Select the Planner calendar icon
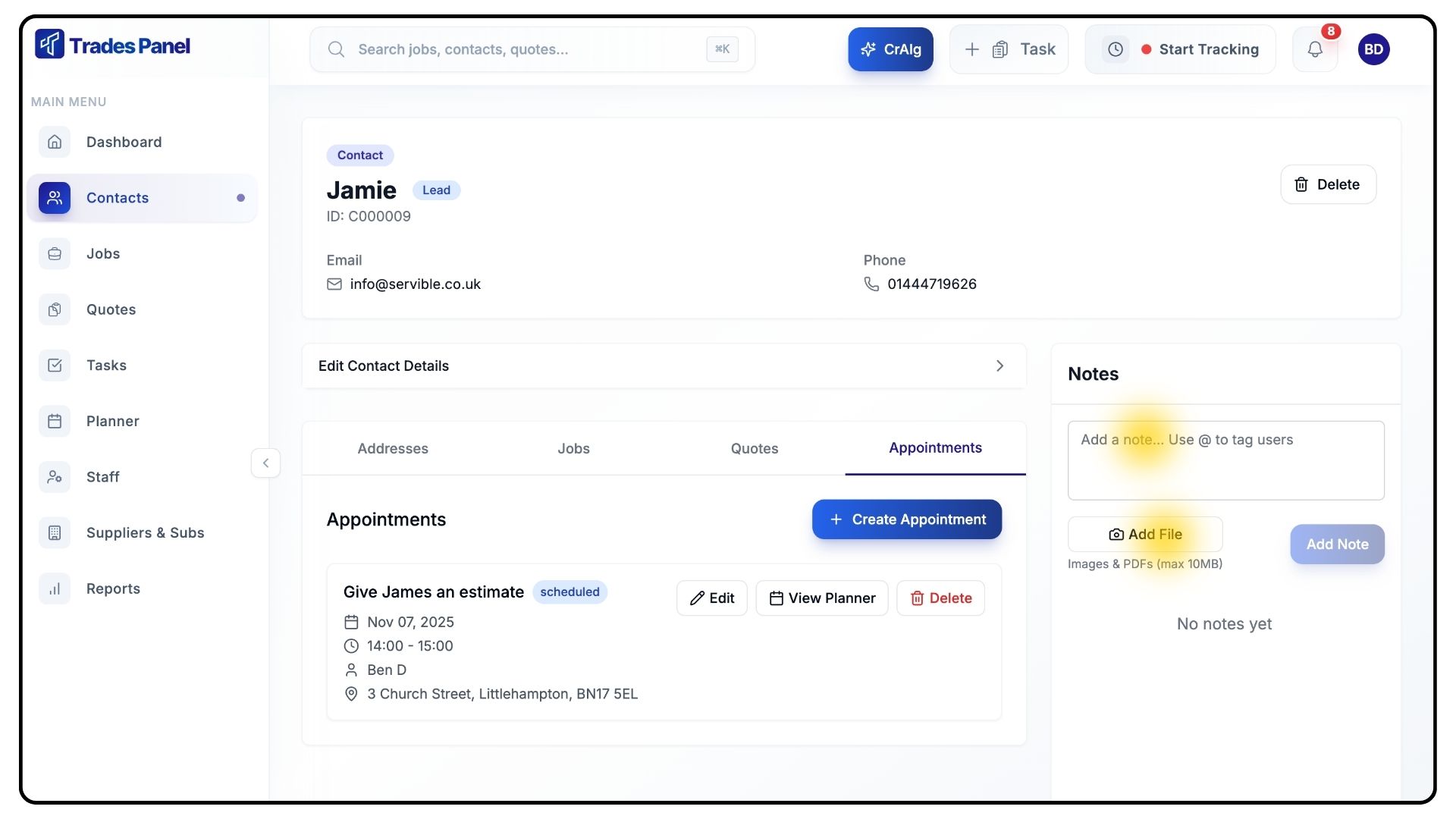 [x=55, y=422]
